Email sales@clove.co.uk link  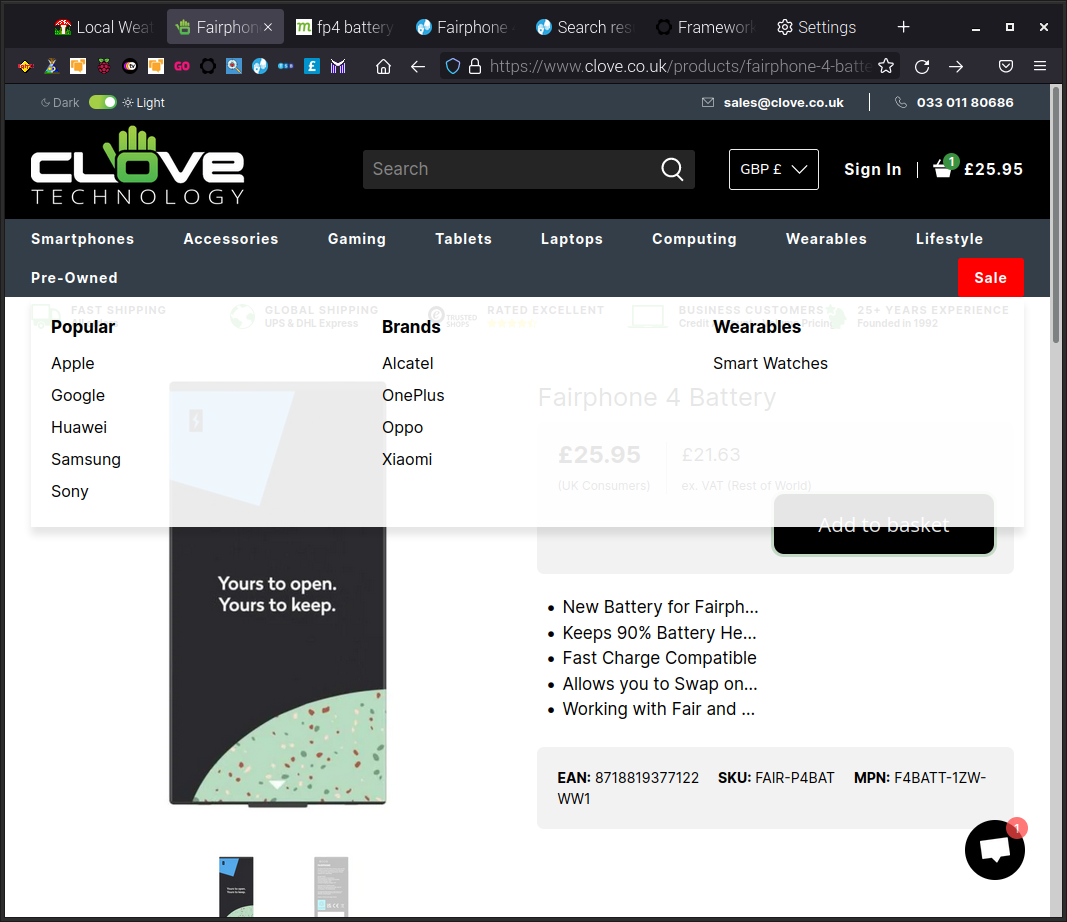[783, 102]
